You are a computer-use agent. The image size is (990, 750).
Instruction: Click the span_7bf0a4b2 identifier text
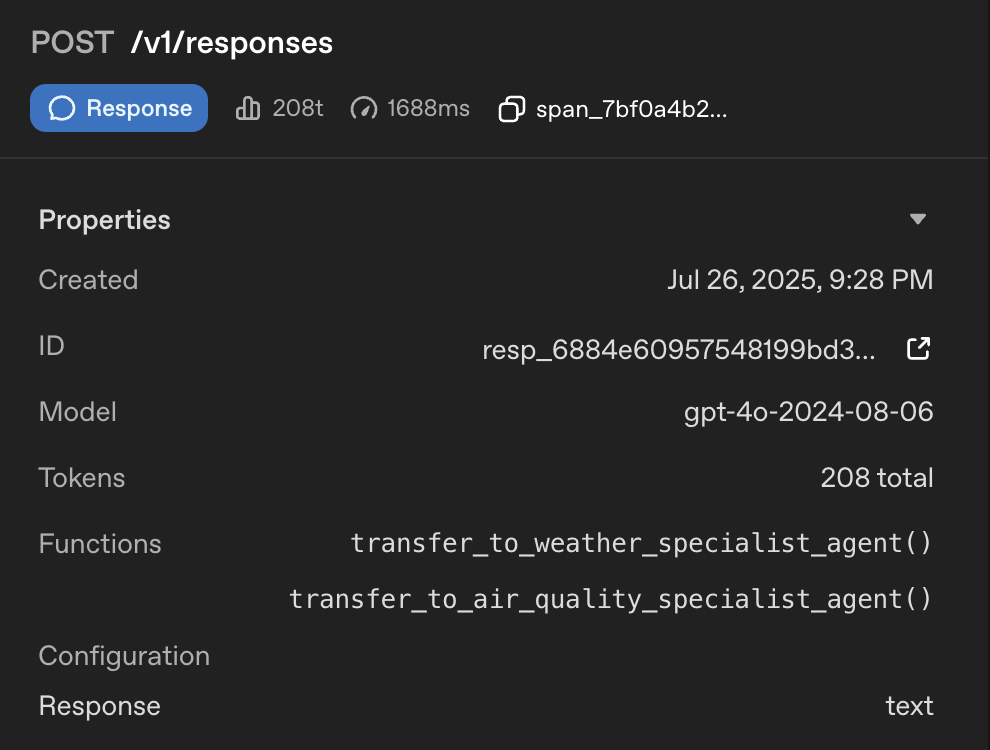point(631,109)
